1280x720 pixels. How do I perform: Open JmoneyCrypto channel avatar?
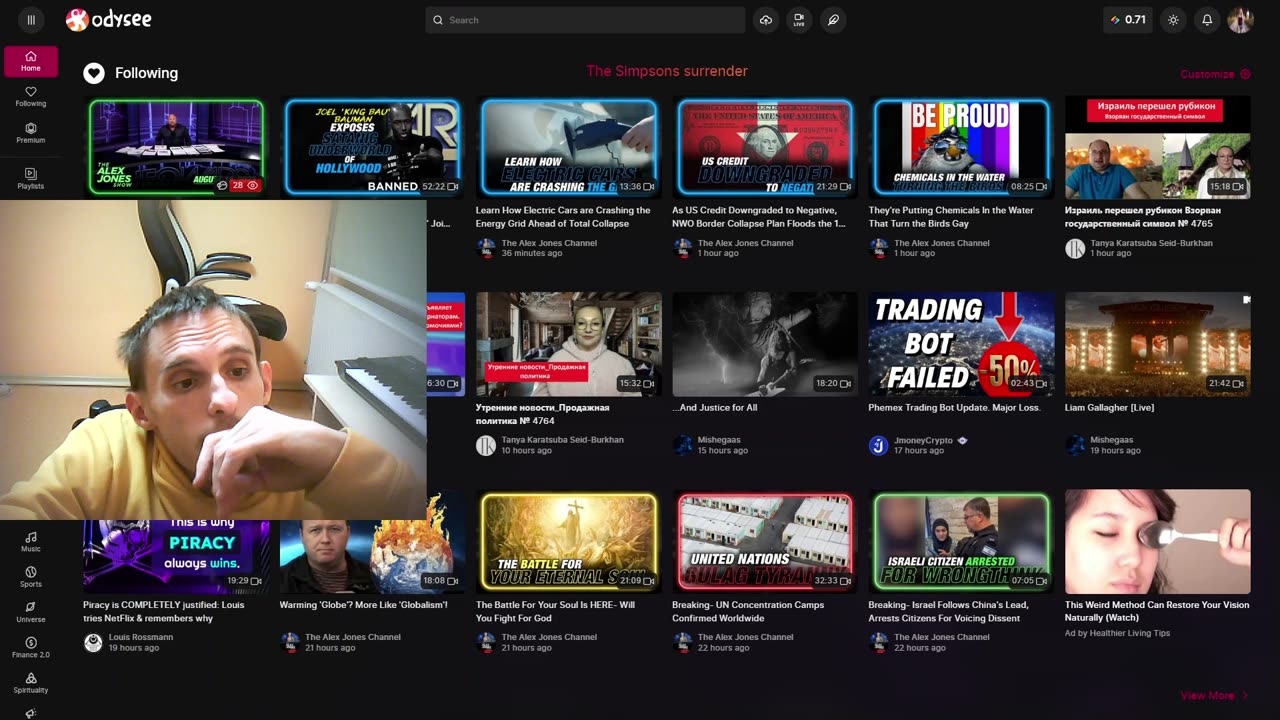point(878,446)
